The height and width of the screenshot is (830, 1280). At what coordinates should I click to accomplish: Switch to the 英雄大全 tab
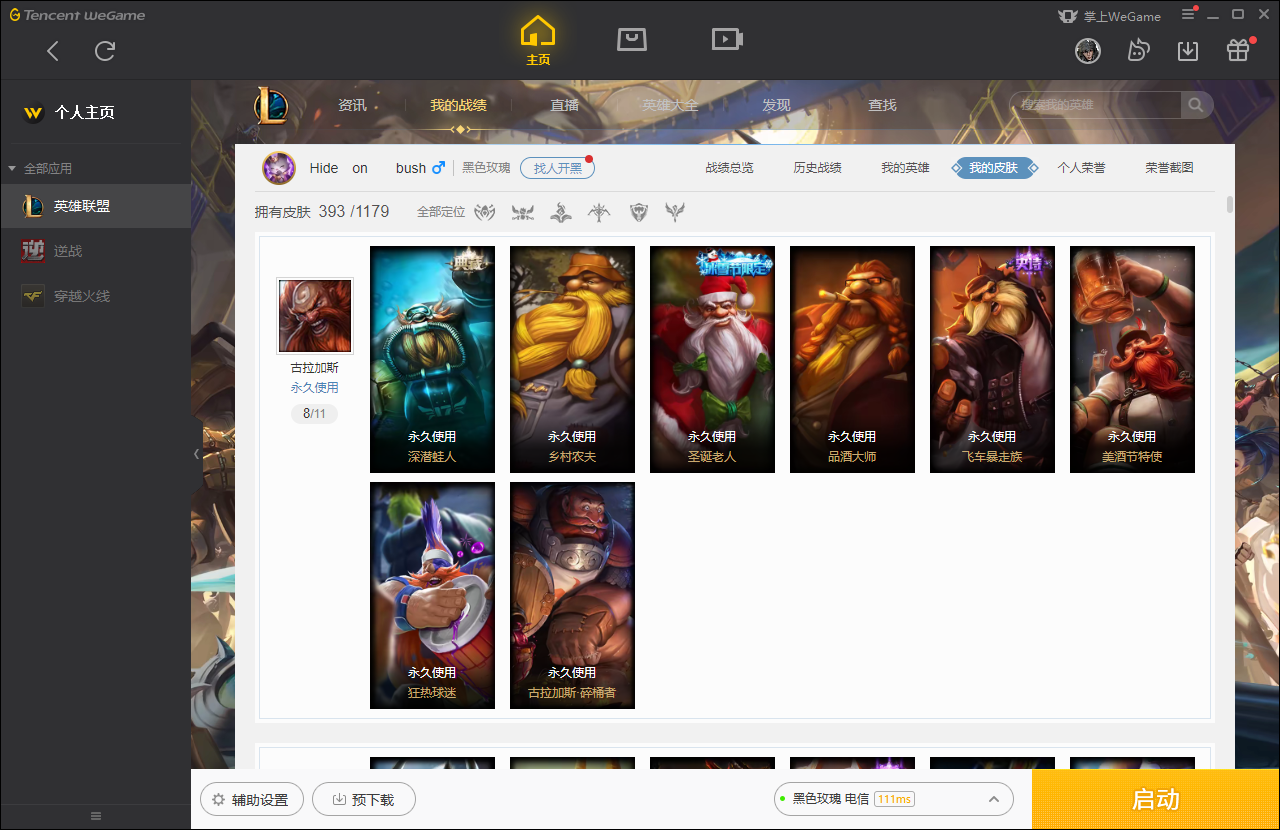(x=670, y=105)
